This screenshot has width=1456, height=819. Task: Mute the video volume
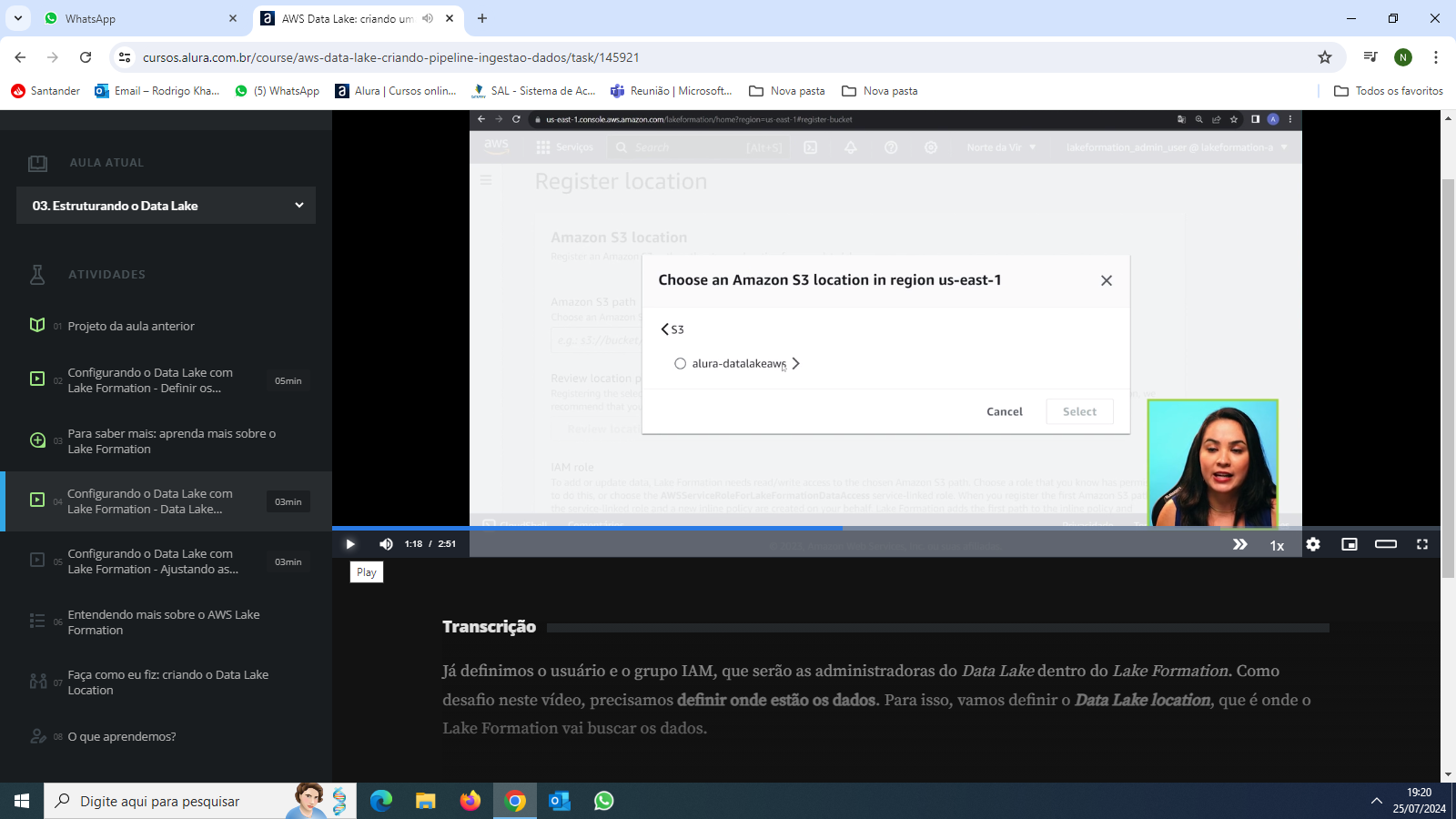coord(386,544)
